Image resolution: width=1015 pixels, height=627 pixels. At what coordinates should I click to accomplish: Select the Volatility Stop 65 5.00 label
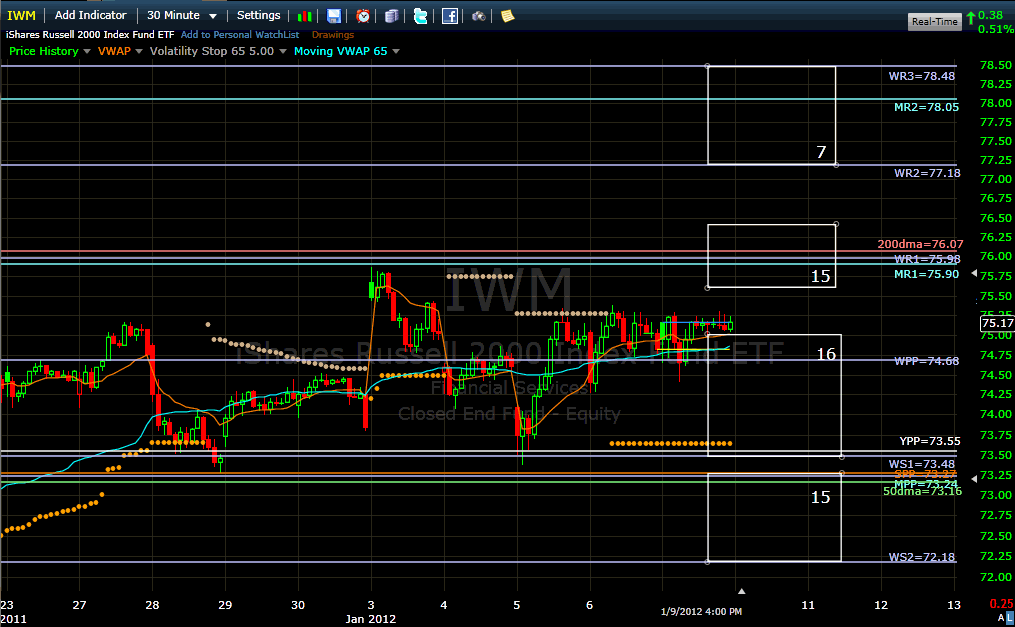(212, 51)
